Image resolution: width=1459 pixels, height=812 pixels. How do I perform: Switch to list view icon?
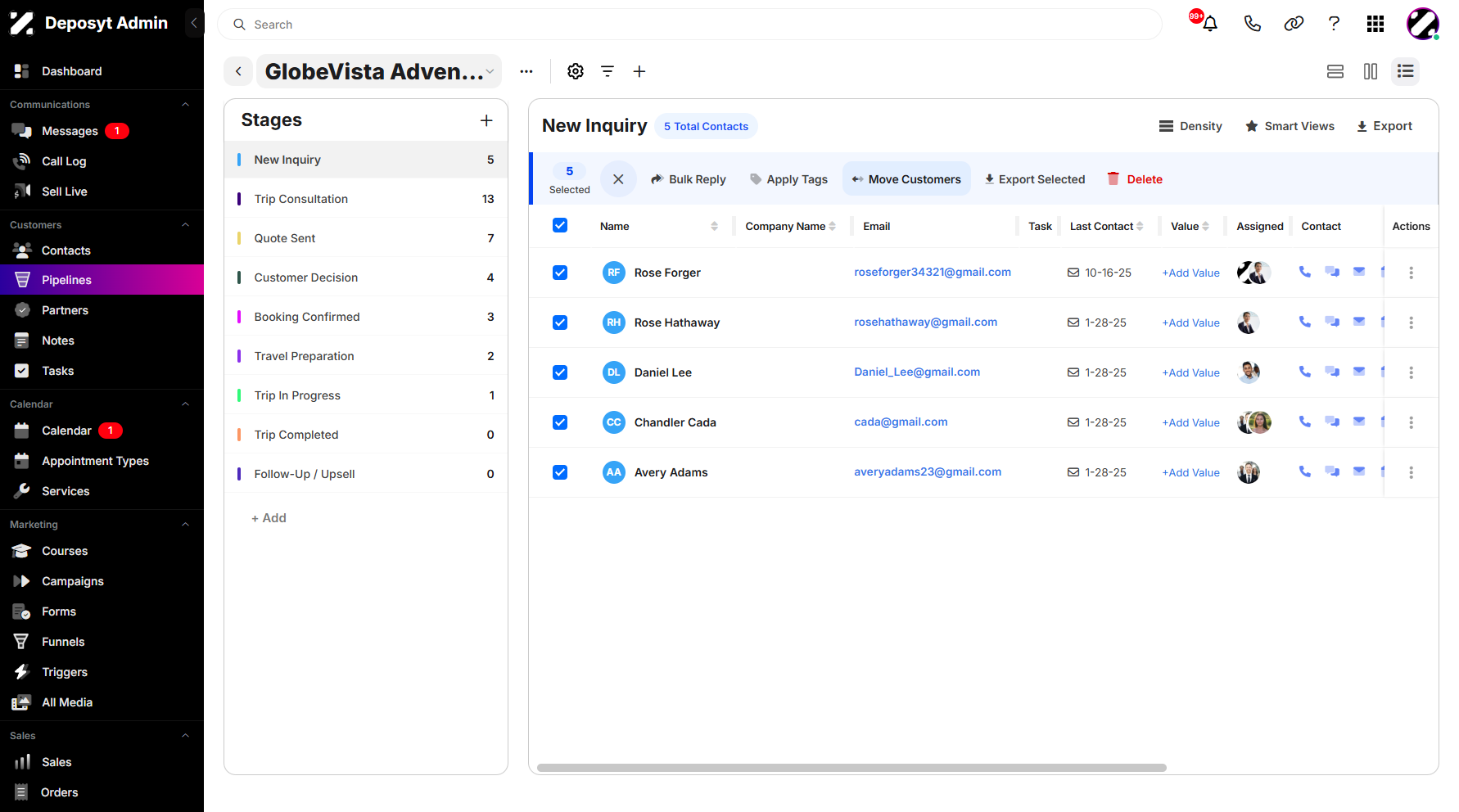coord(1406,71)
